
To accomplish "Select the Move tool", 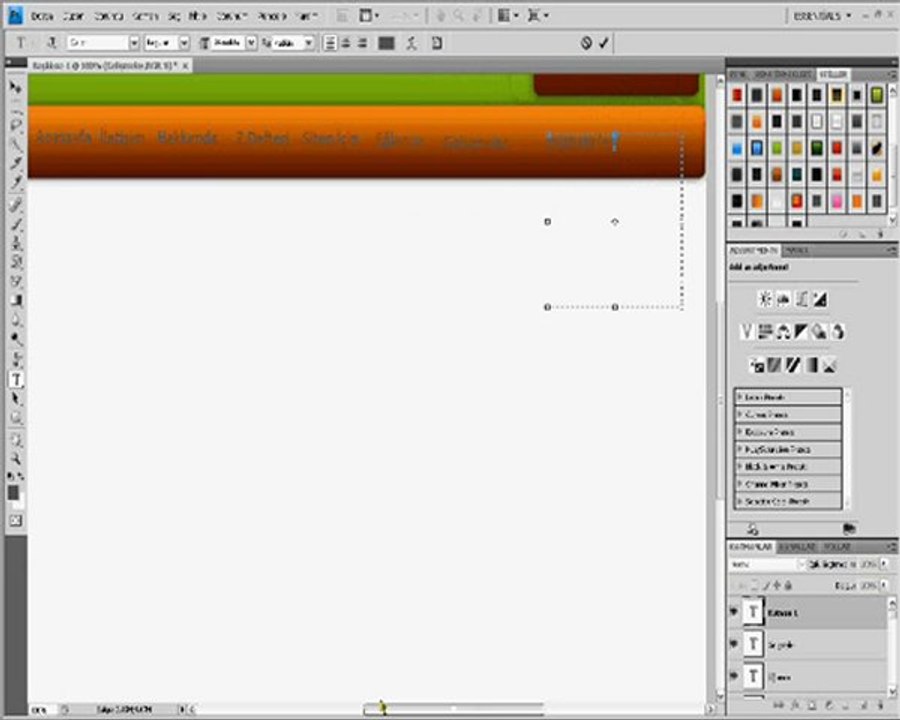I will click(15, 87).
